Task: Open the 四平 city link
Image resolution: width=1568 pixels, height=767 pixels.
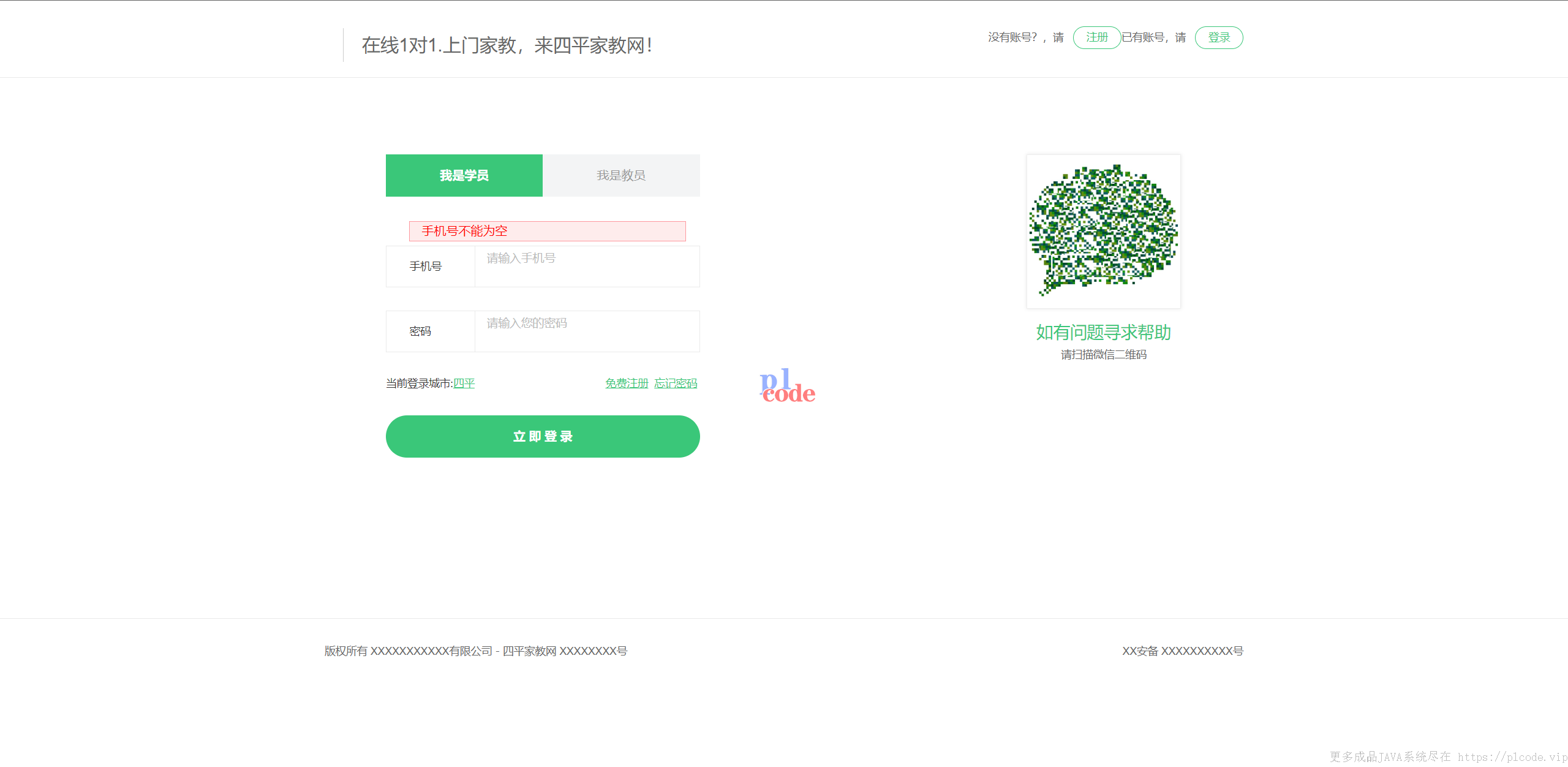Action: [x=464, y=383]
